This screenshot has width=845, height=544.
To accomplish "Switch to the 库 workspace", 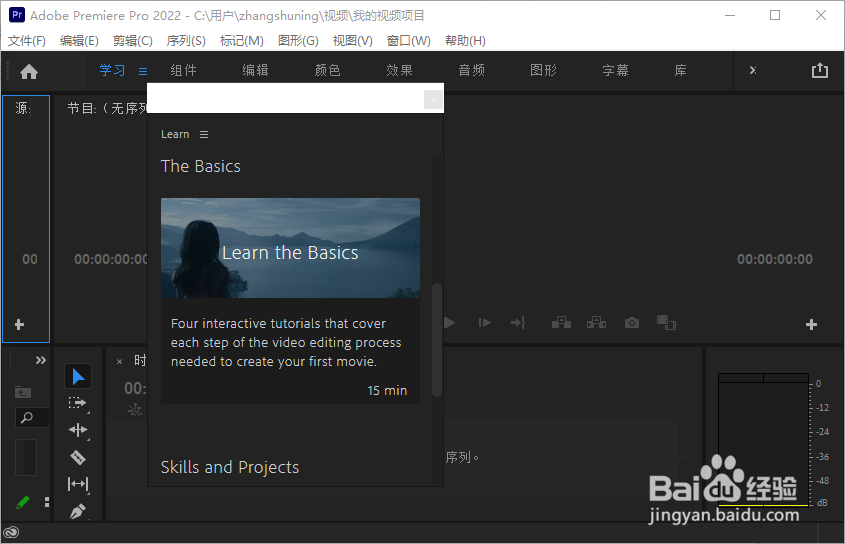I will click(x=681, y=70).
